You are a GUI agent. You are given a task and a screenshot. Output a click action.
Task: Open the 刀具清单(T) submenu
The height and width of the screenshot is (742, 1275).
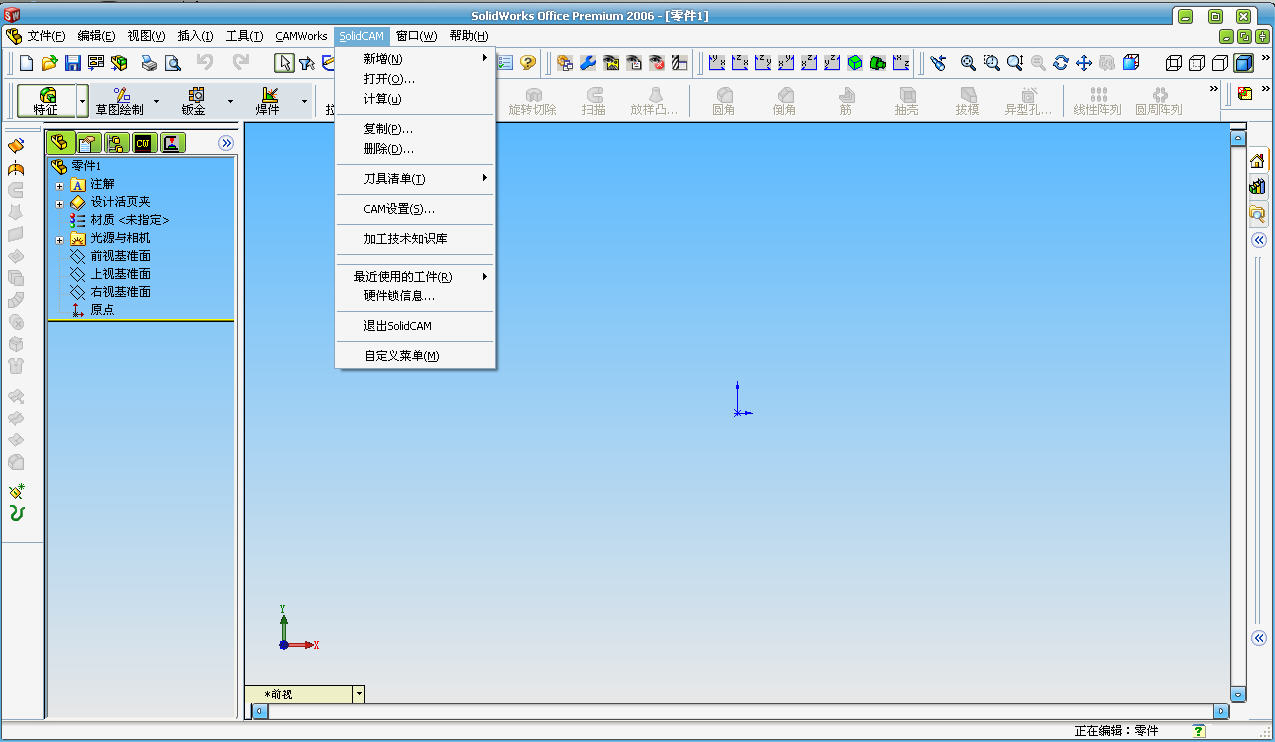415,178
